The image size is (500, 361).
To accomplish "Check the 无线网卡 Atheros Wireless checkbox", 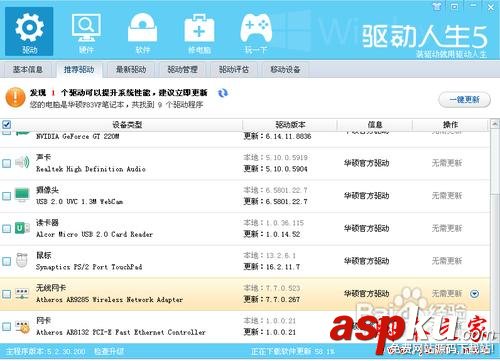I will (6, 294).
